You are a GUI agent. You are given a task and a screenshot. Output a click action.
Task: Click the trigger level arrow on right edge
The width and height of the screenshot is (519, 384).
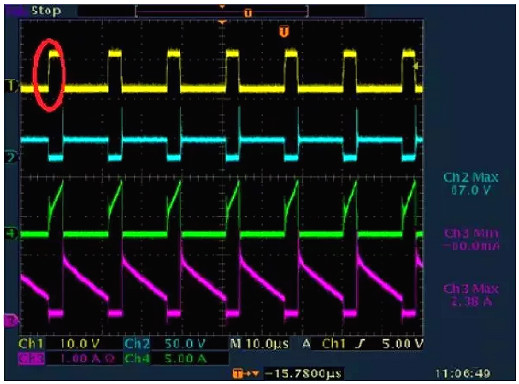(x=416, y=66)
